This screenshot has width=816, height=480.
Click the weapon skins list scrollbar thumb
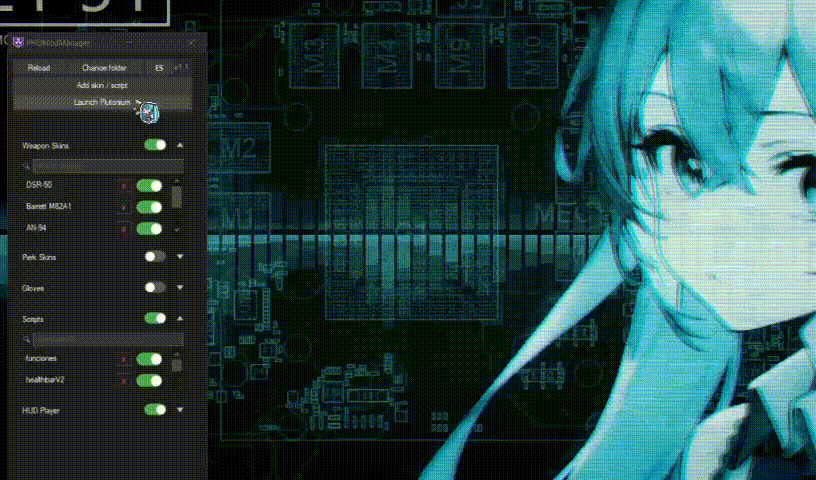pyautogui.click(x=177, y=197)
